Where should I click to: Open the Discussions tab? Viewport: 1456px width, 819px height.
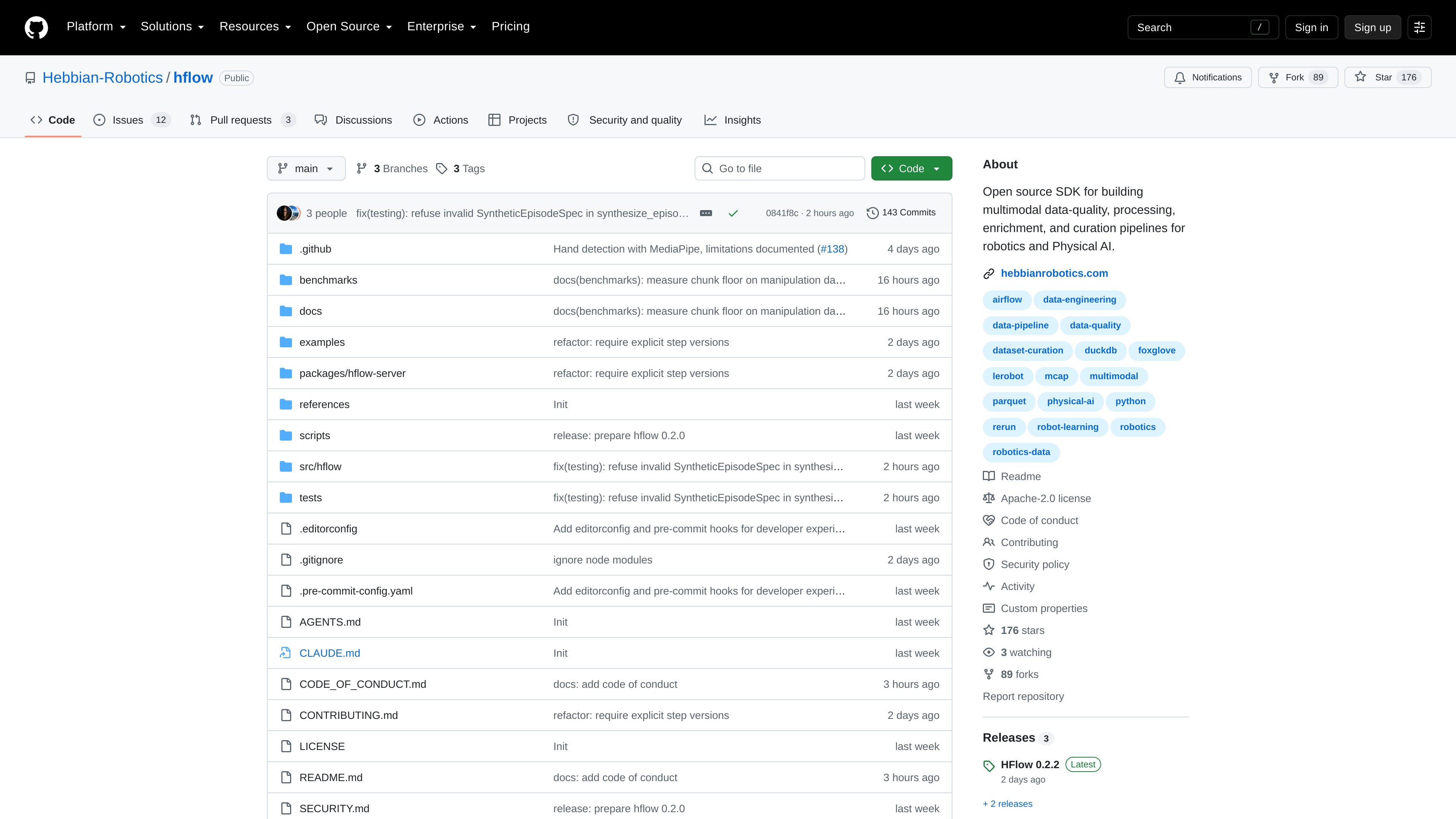pyautogui.click(x=353, y=120)
